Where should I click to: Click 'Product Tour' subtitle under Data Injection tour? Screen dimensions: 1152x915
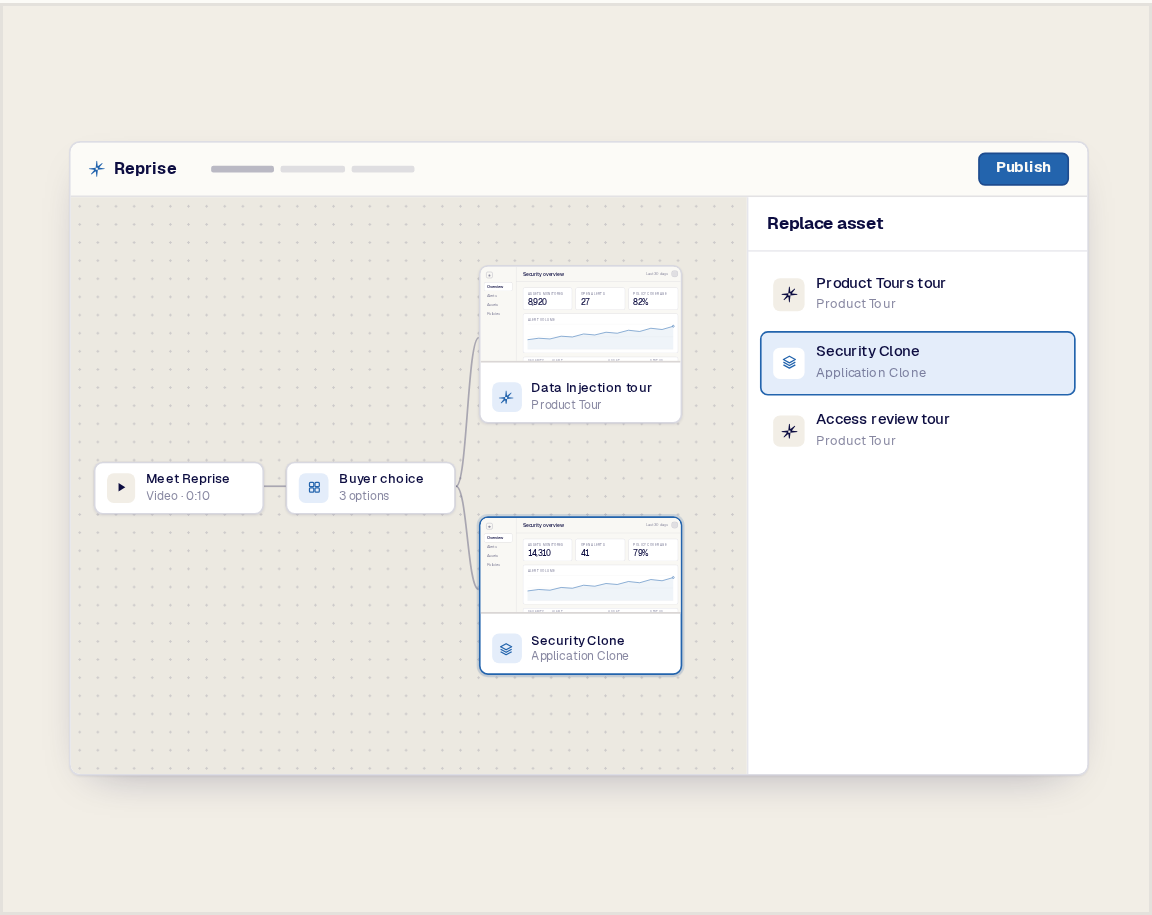click(566, 405)
